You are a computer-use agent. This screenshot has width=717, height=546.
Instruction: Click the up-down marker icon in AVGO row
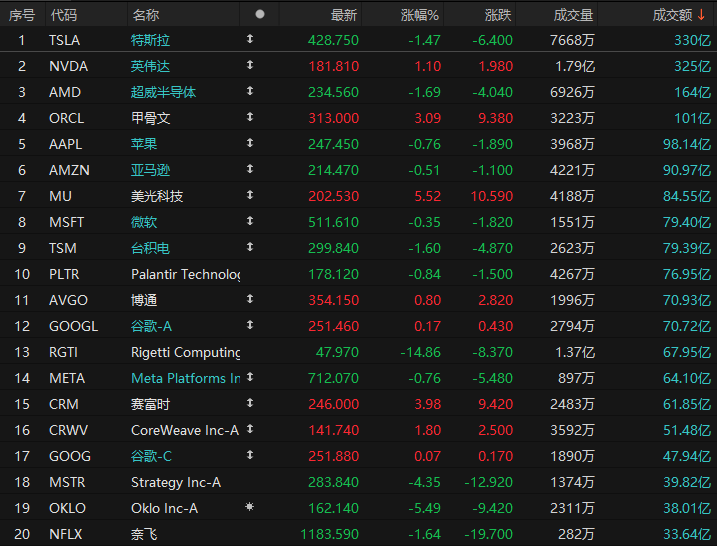[250, 299]
